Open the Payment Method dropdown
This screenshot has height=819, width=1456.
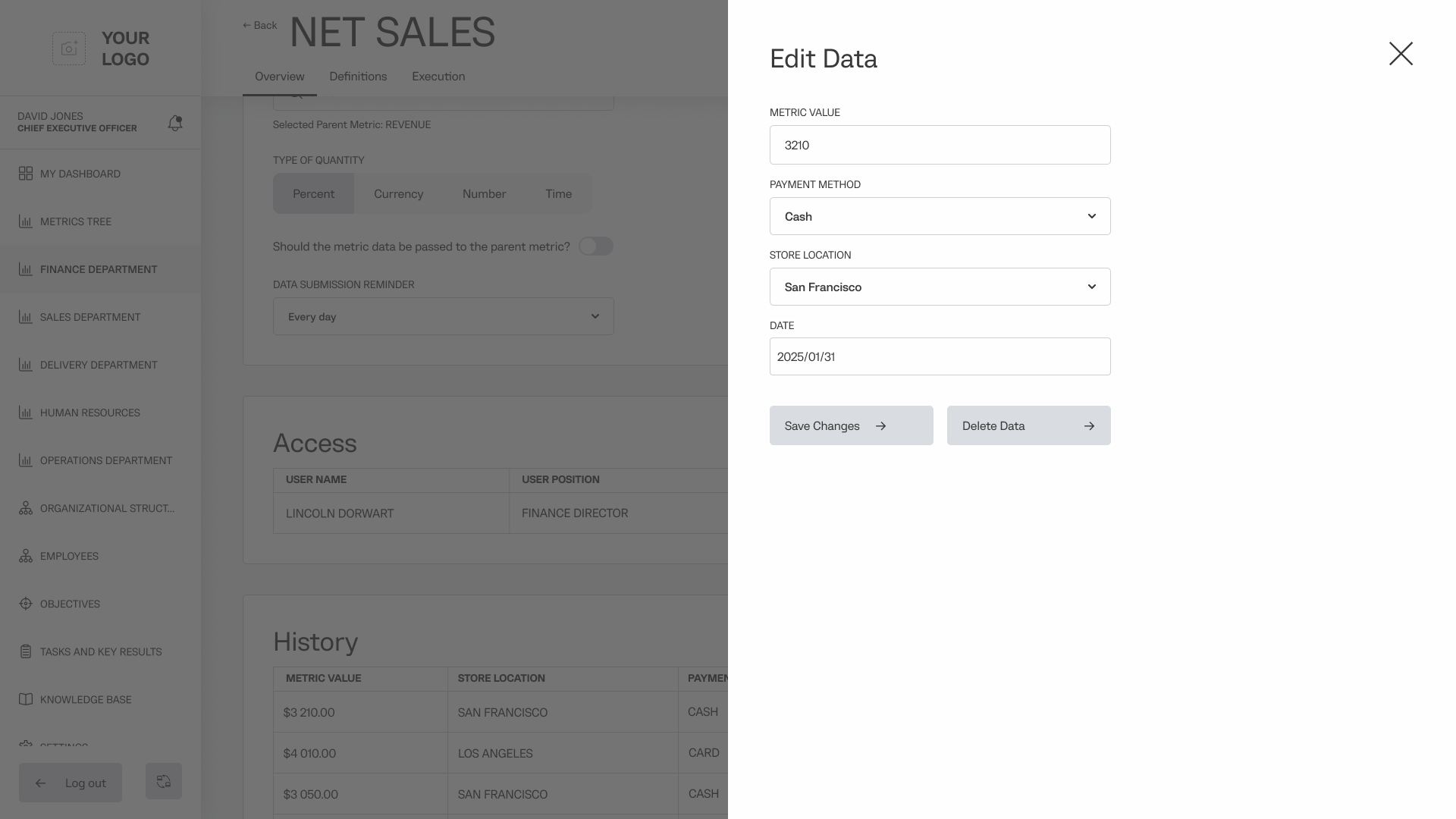pos(940,216)
